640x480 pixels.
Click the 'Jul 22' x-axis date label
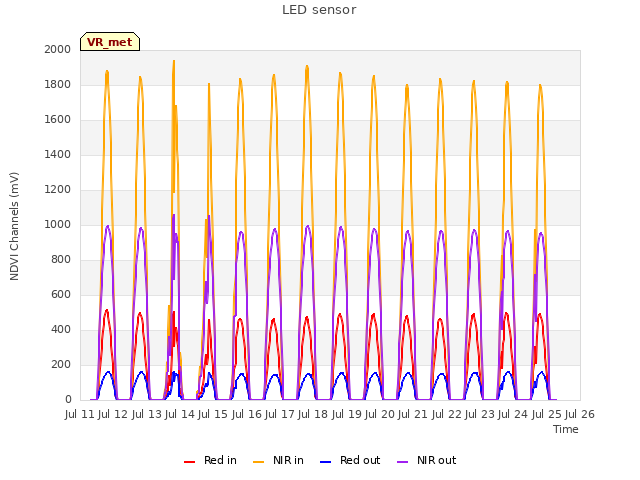tap(446, 414)
